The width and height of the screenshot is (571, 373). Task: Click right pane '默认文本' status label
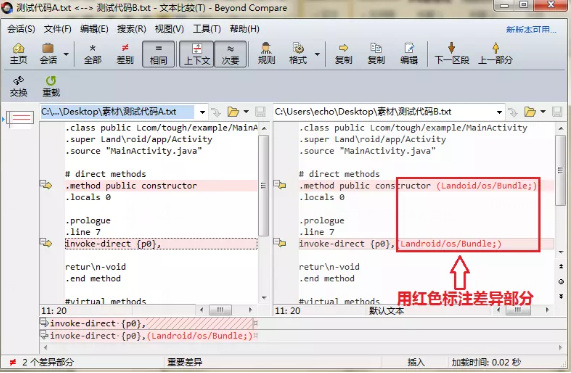click(x=386, y=311)
